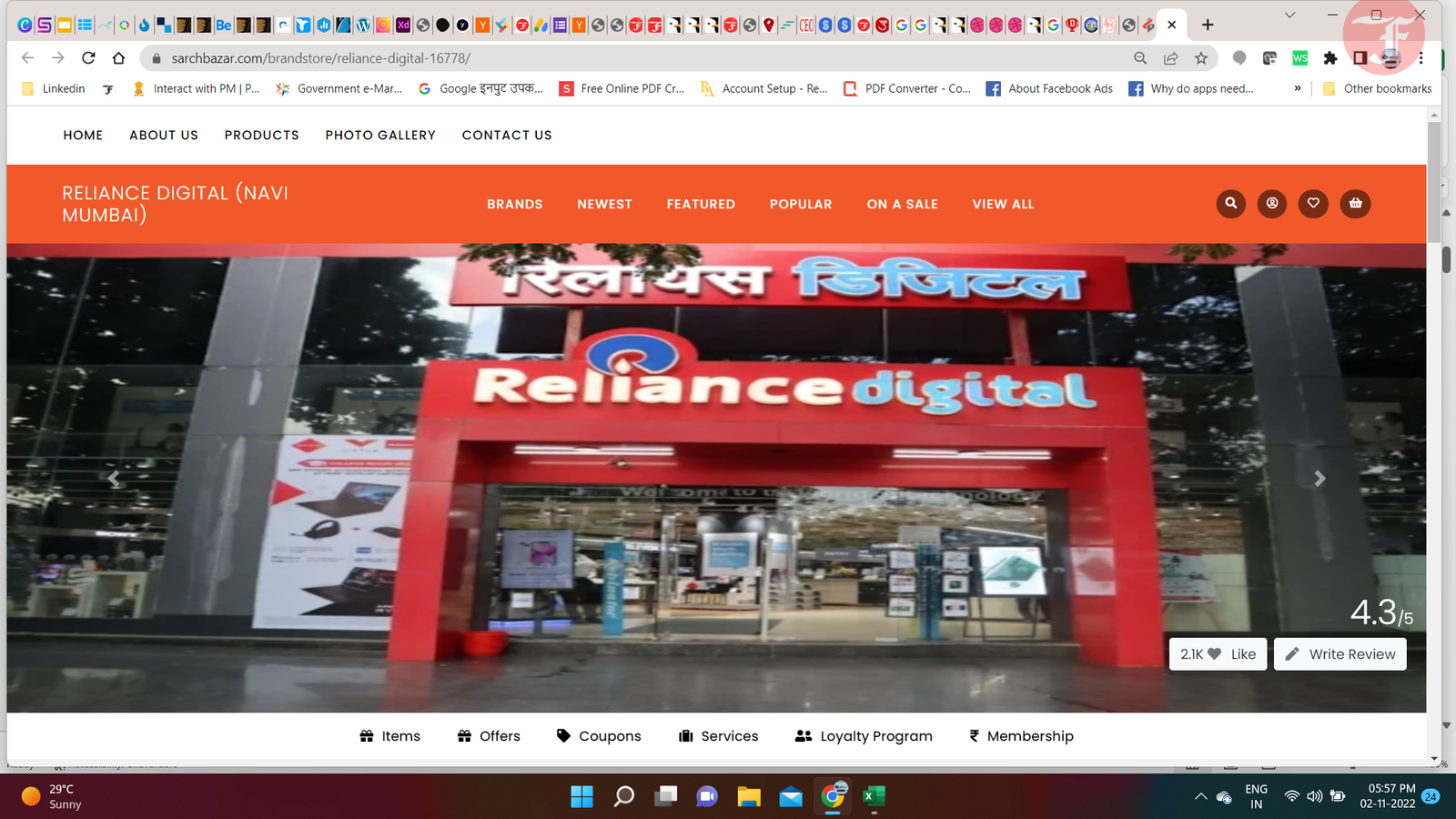Image resolution: width=1456 pixels, height=819 pixels.
Task: Open the site search icon in orange header
Action: tap(1231, 204)
